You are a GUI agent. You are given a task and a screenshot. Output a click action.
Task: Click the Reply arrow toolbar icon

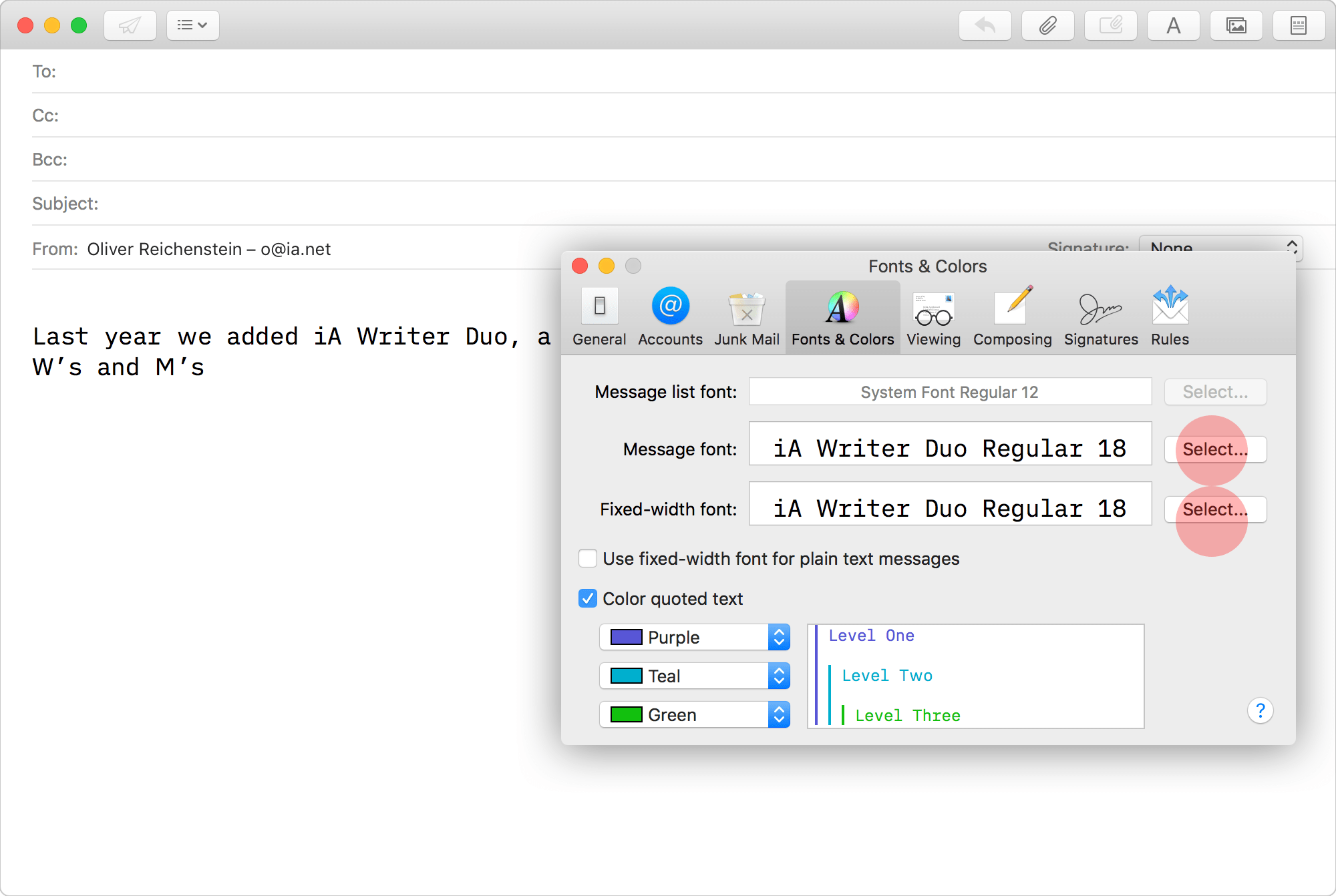pyautogui.click(x=985, y=25)
